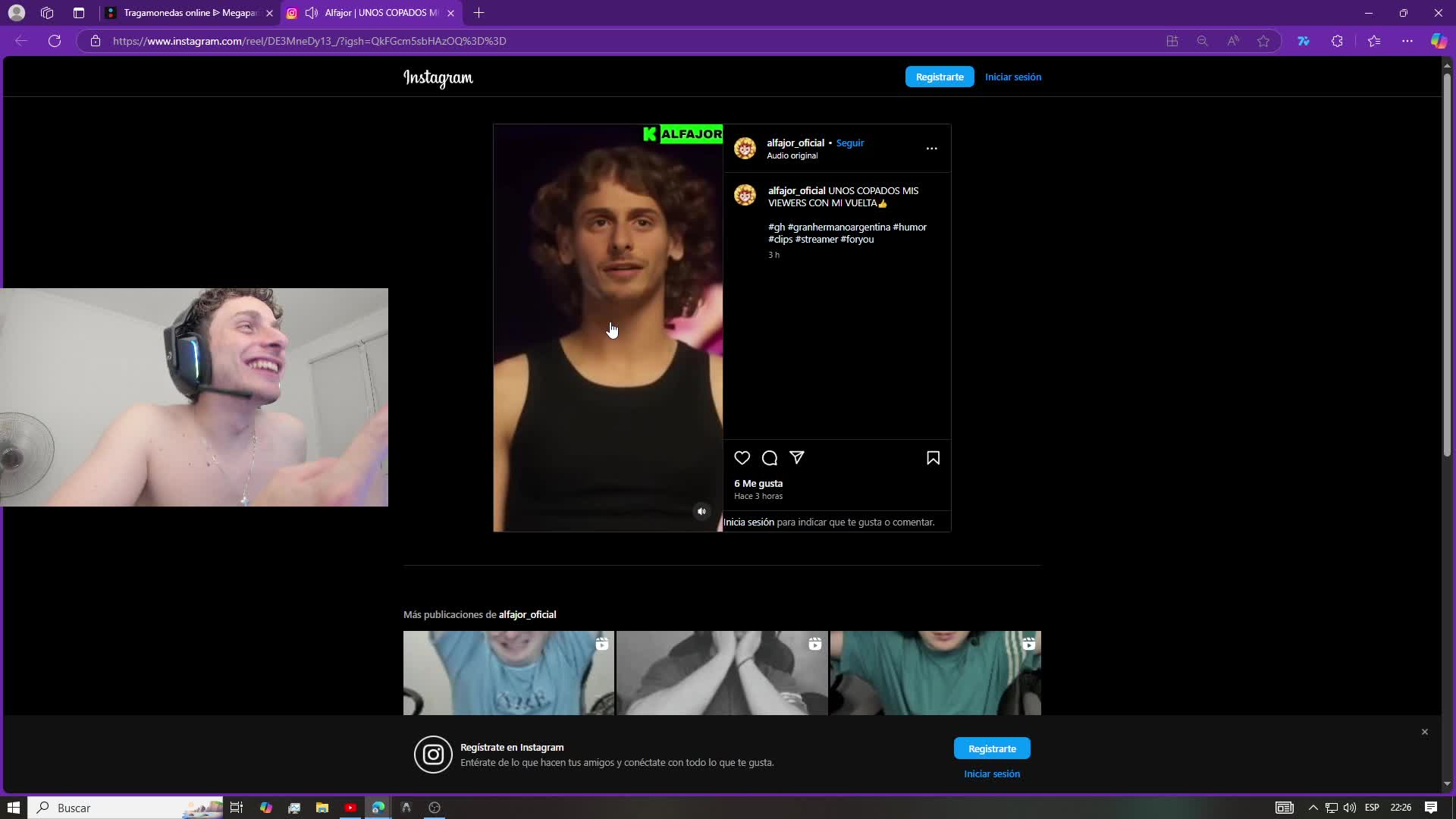Click Registrarte in the bottom signup banner
This screenshot has width=1456, height=819.
[992, 748]
